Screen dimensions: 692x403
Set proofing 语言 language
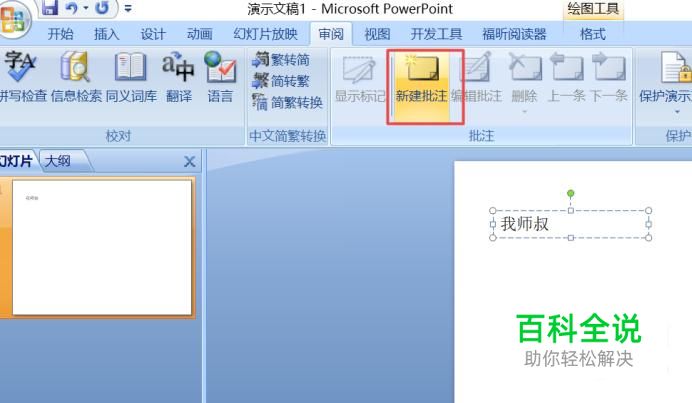[x=220, y=77]
